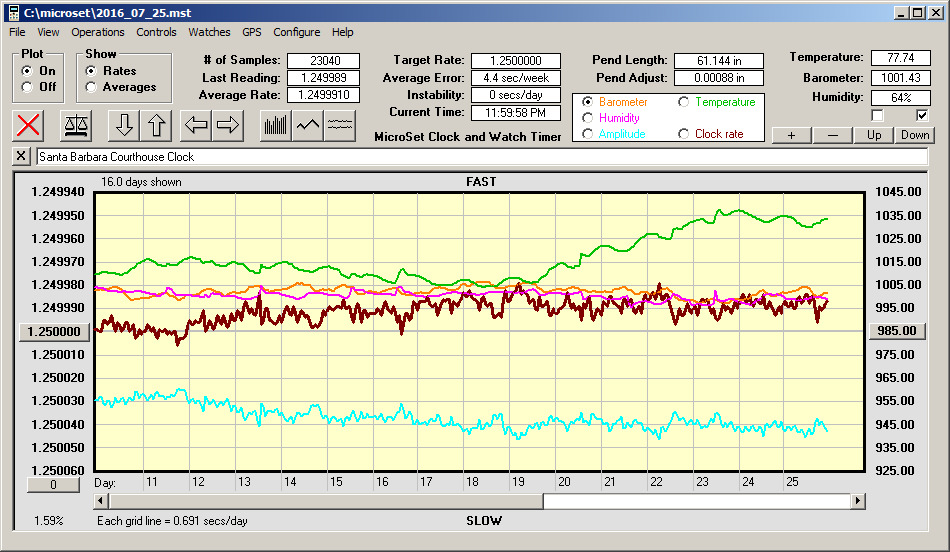Click the red X delete icon
This screenshot has width=950, height=552.
29,125
